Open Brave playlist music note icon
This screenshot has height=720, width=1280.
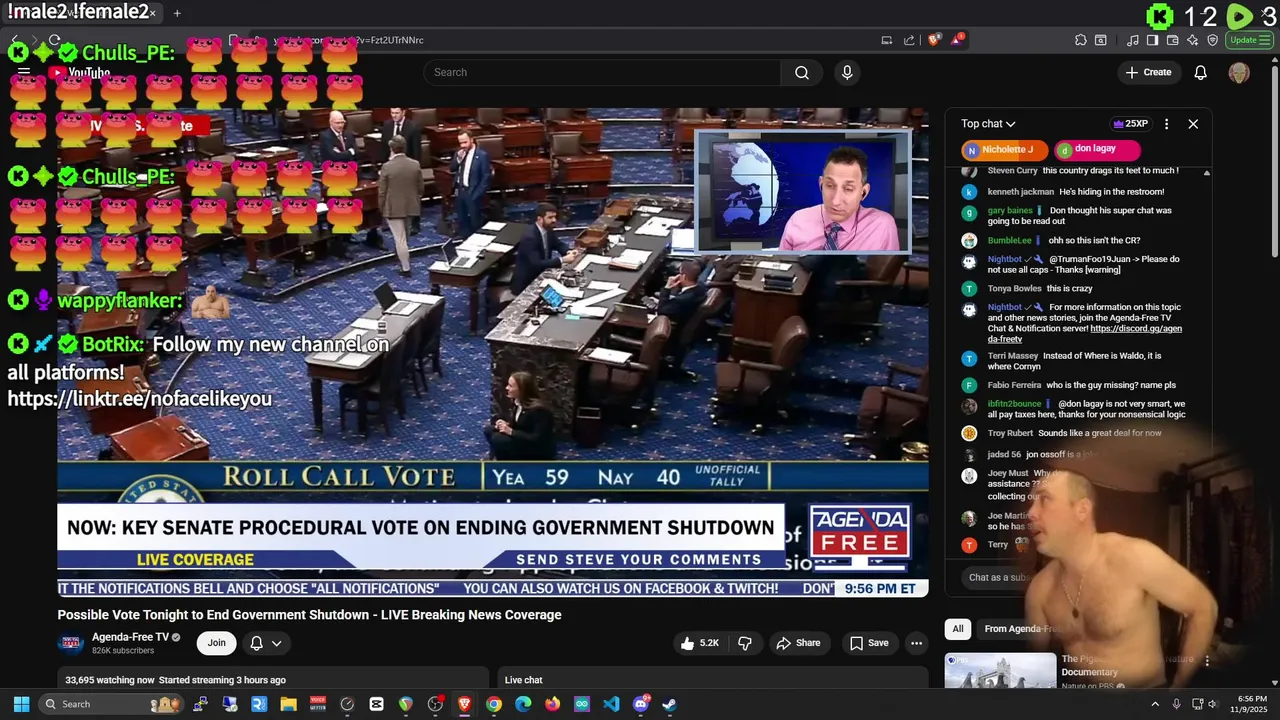pyautogui.click(x=1133, y=40)
